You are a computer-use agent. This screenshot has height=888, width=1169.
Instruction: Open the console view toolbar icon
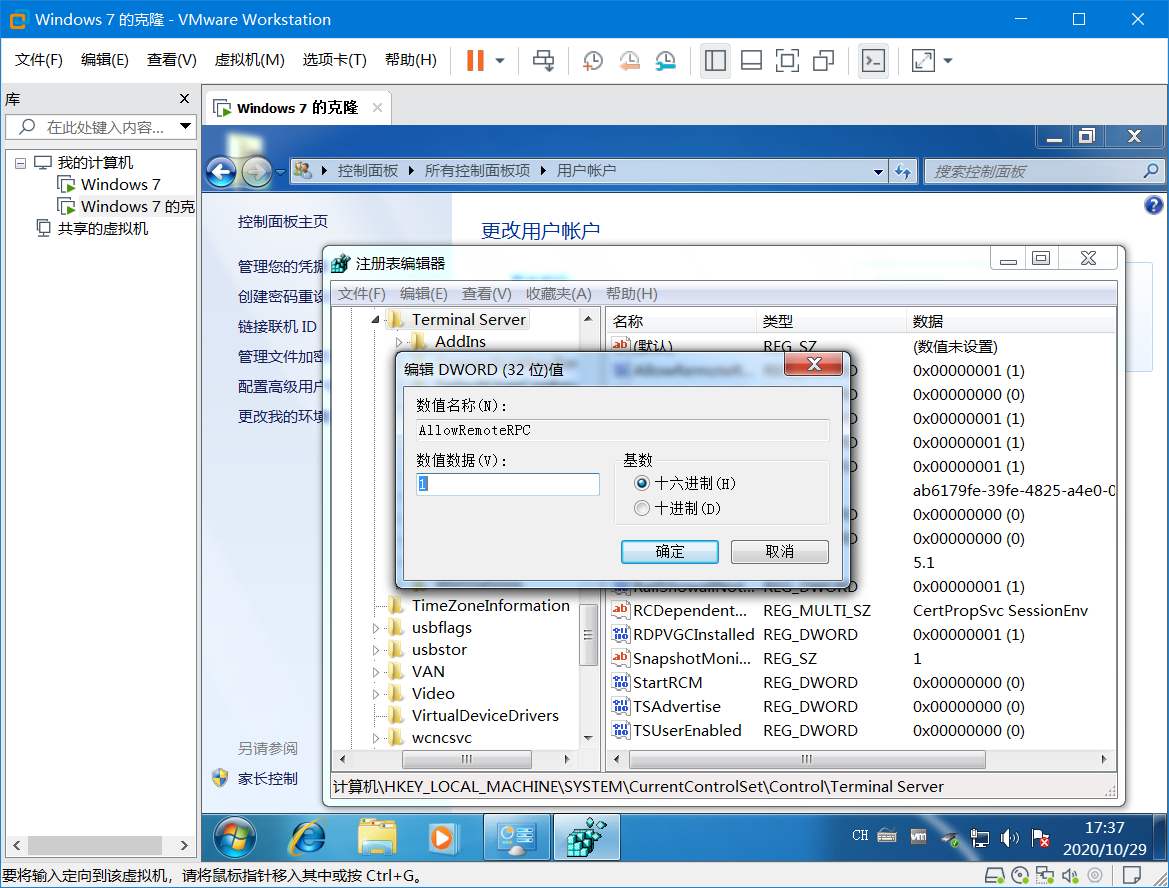(873, 60)
